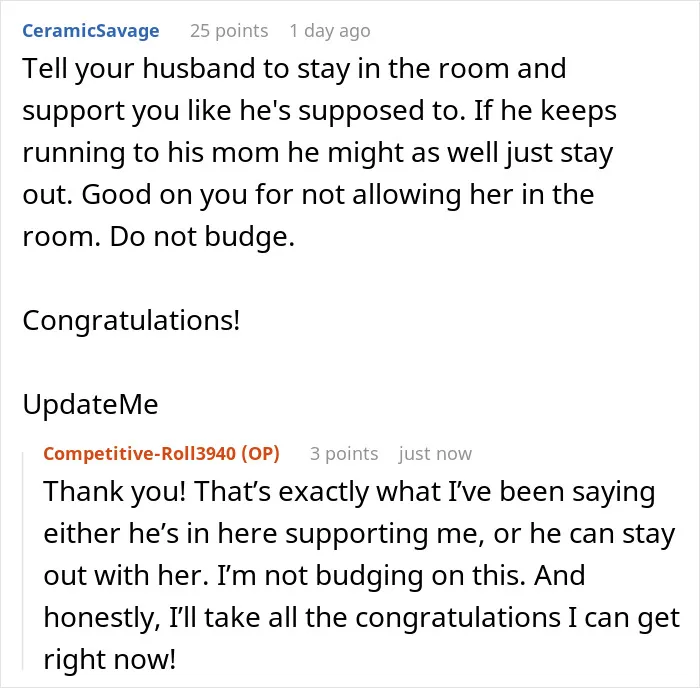Click the line starting "Thank you! That's exactly"
The width and height of the screenshot is (700, 688).
point(349,492)
